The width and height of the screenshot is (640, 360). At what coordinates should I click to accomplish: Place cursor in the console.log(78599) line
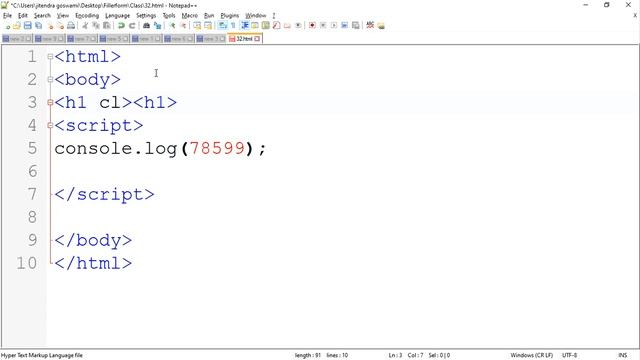click(160, 149)
